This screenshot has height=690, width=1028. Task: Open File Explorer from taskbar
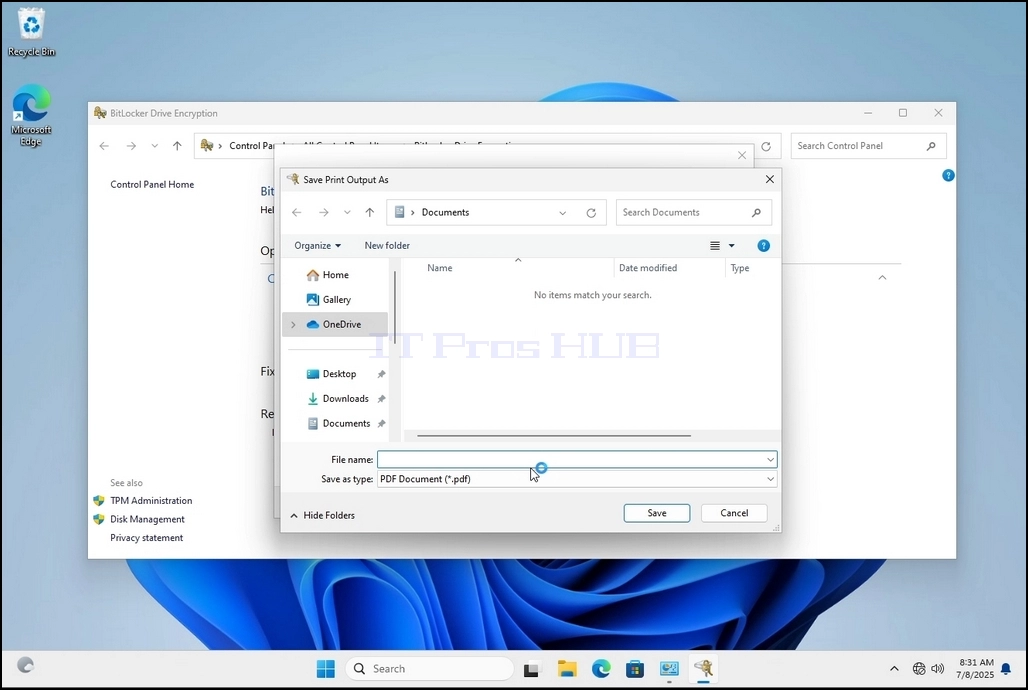[x=566, y=669]
